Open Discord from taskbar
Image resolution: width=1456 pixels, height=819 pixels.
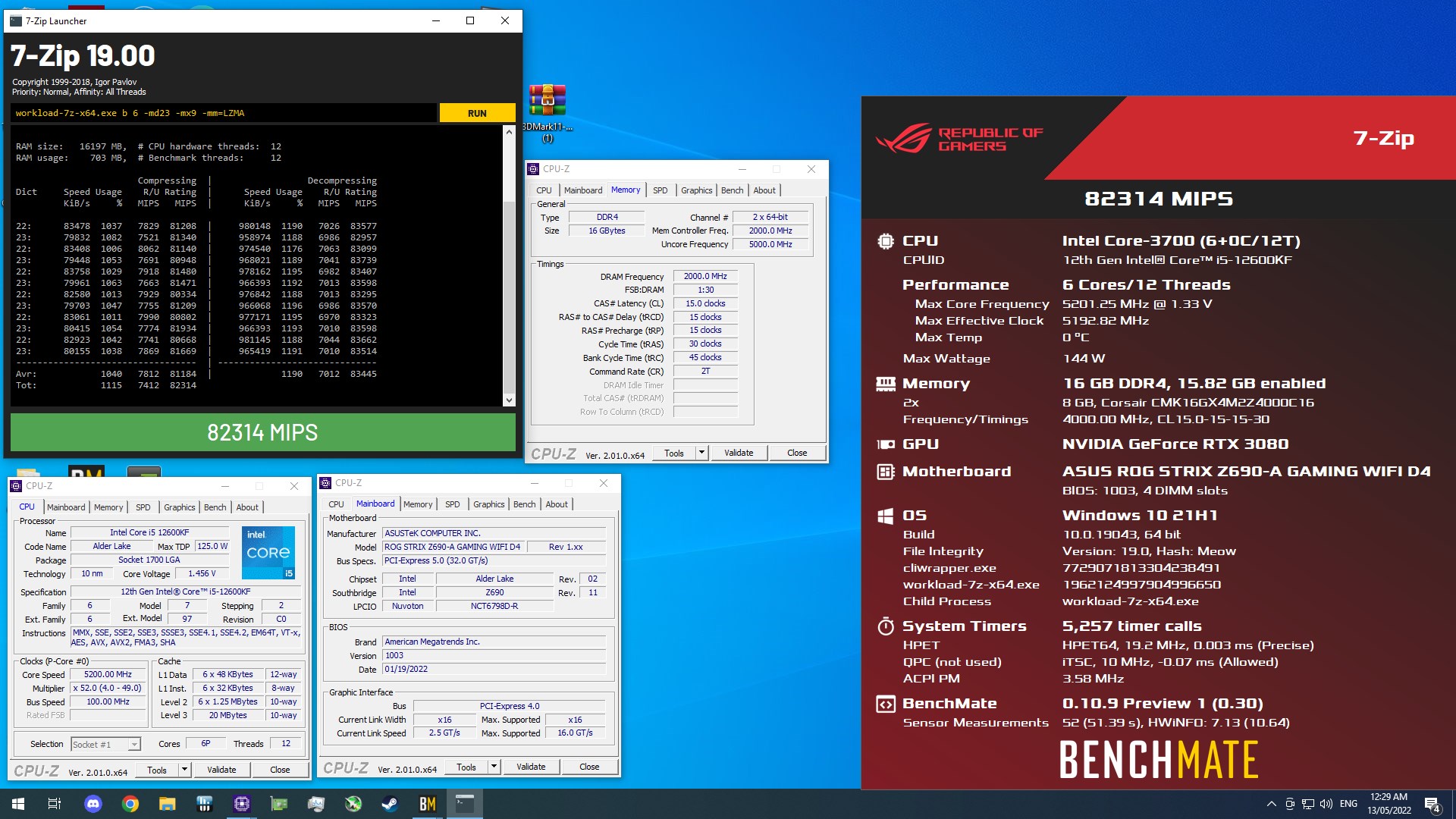coord(93,804)
